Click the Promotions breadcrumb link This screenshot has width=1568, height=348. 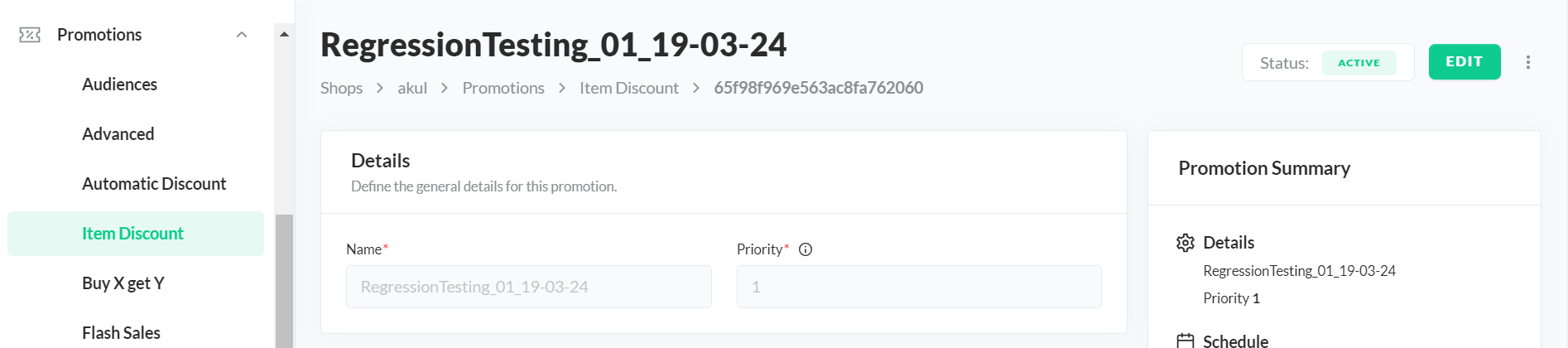[503, 88]
